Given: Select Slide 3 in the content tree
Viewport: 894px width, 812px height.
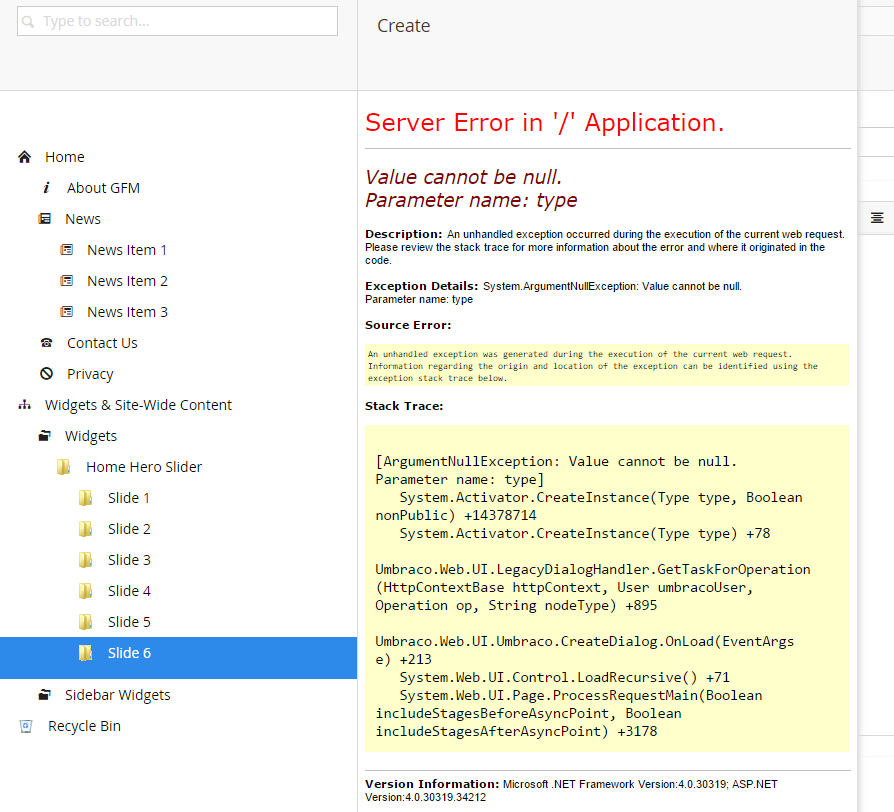Looking at the screenshot, I should click(129, 560).
